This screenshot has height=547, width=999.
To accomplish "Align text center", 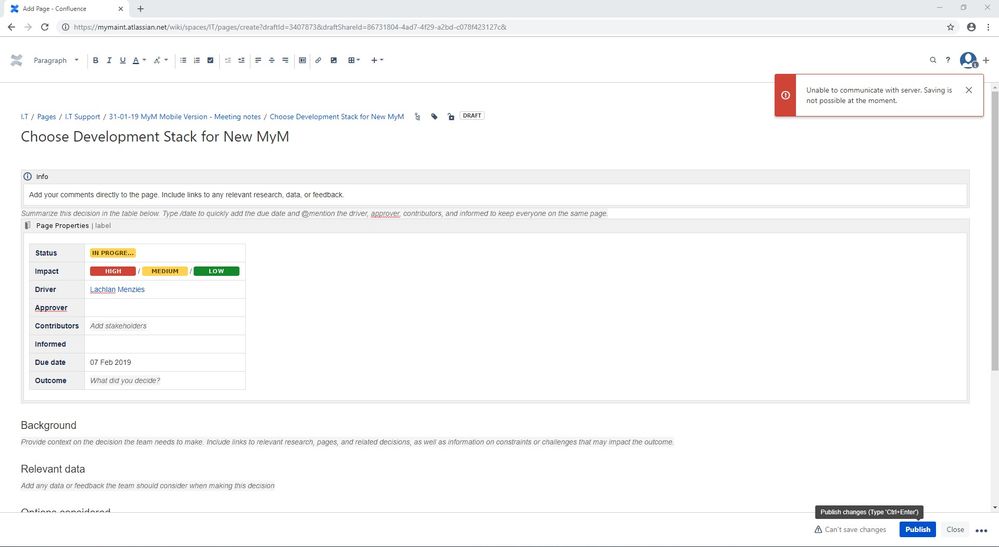I will 271,60.
